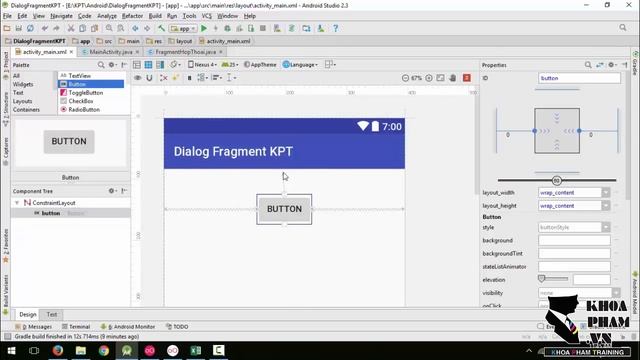
Task: Click the Copy icon in main toolbar
Action: point(82,28)
